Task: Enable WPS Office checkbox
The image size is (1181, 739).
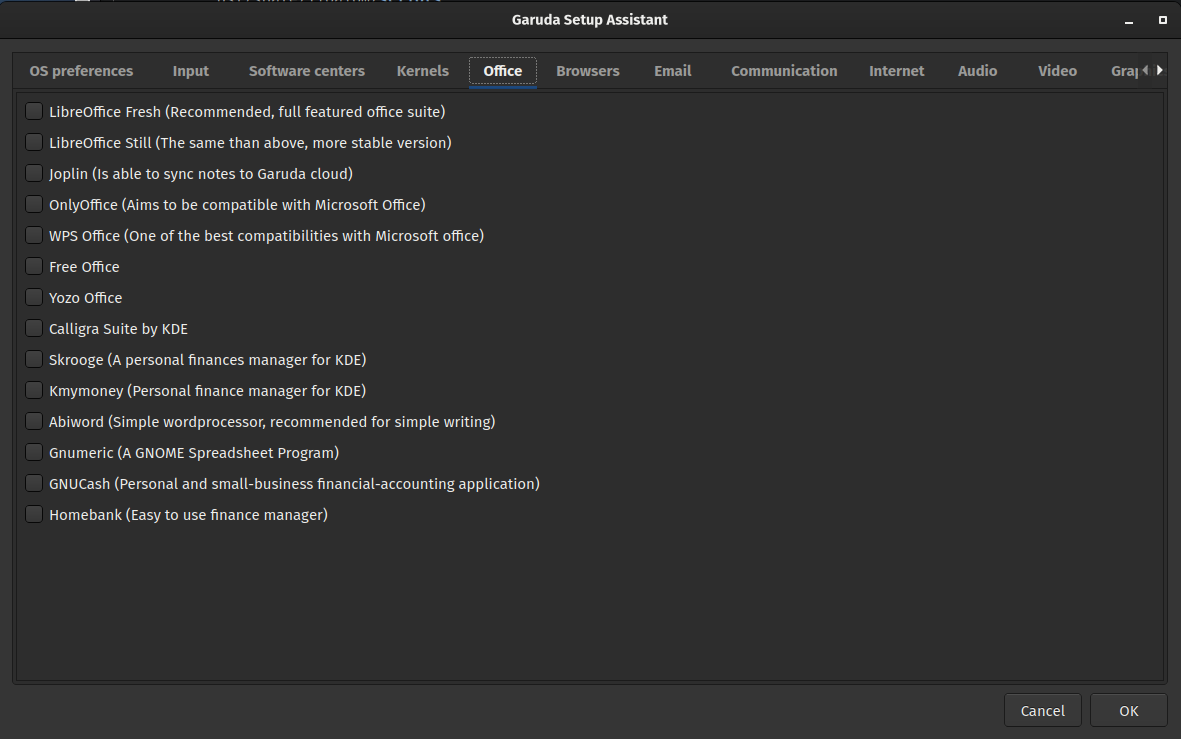Action: coord(34,235)
